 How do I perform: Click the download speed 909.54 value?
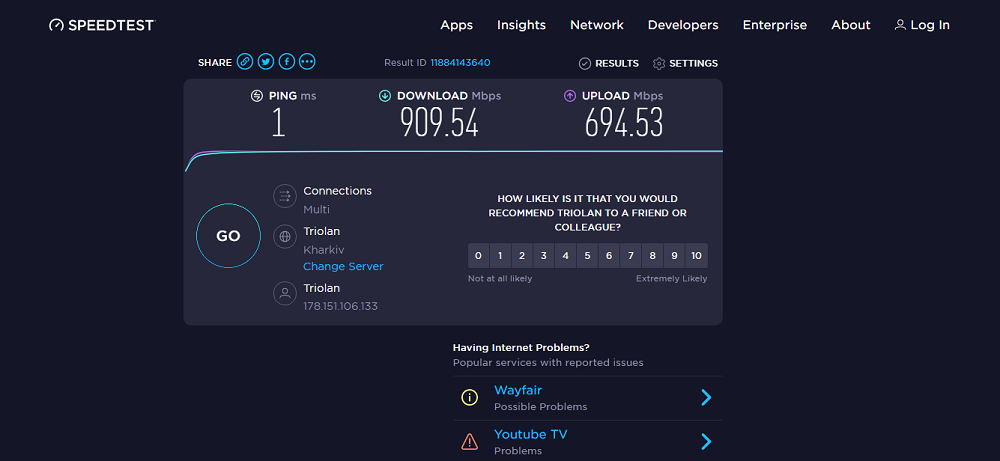pyautogui.click(x=439, y=122)
